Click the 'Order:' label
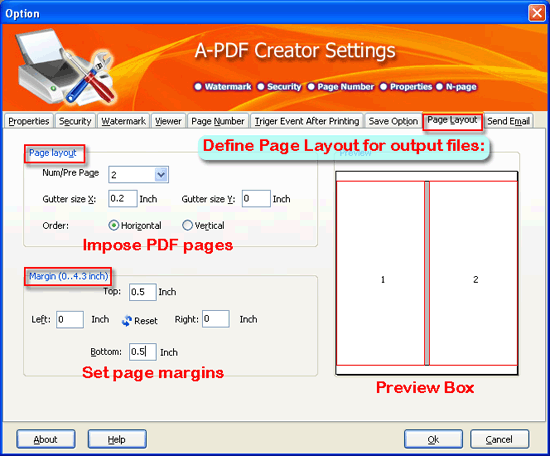 (55, 226)
